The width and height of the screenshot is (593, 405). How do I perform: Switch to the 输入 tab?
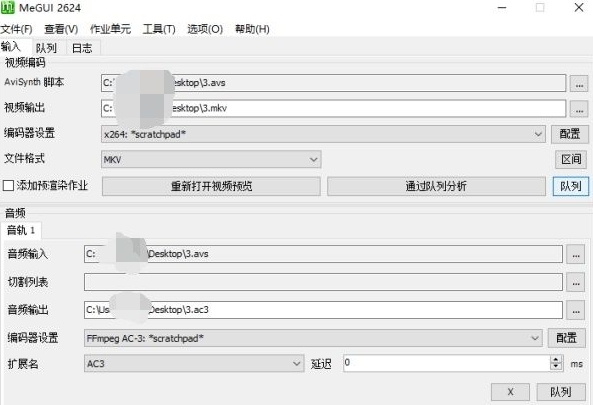15,47
